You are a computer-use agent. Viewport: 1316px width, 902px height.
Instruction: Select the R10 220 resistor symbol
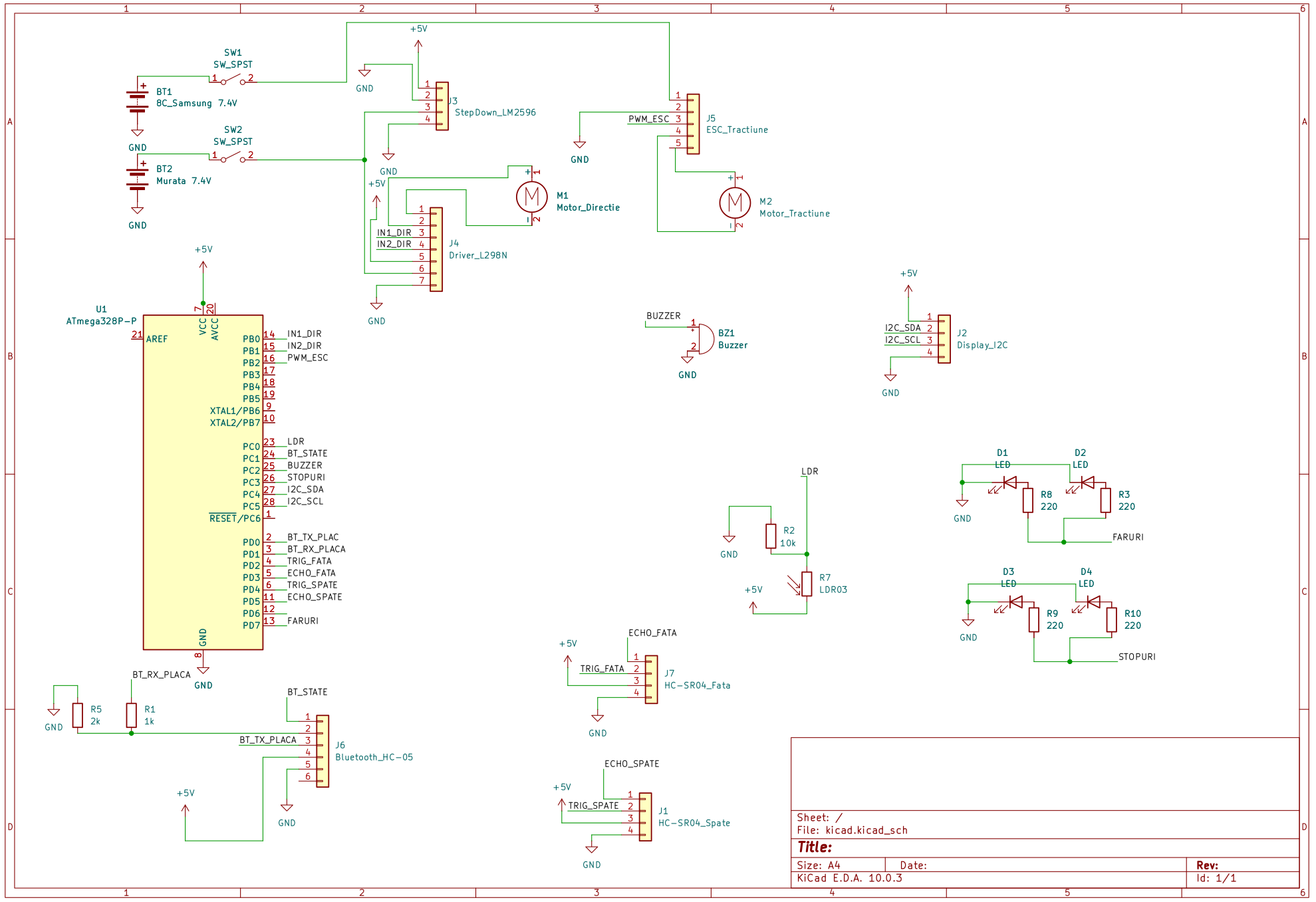[x=1112, y=620]
